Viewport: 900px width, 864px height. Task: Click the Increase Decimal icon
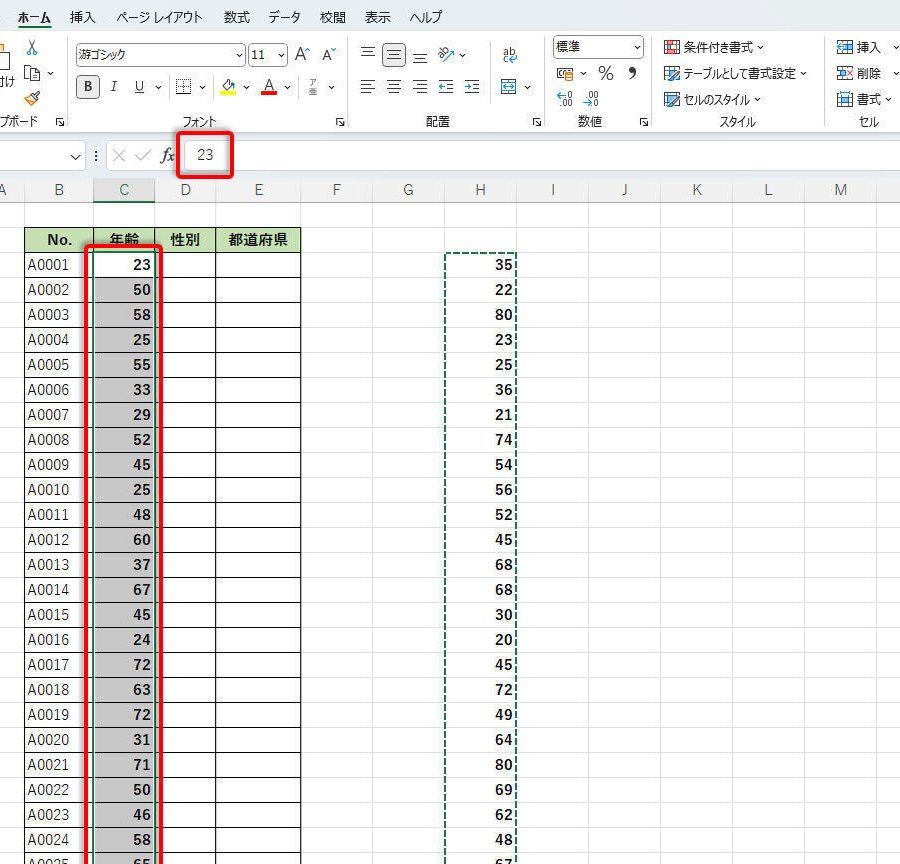pos(566,99)
